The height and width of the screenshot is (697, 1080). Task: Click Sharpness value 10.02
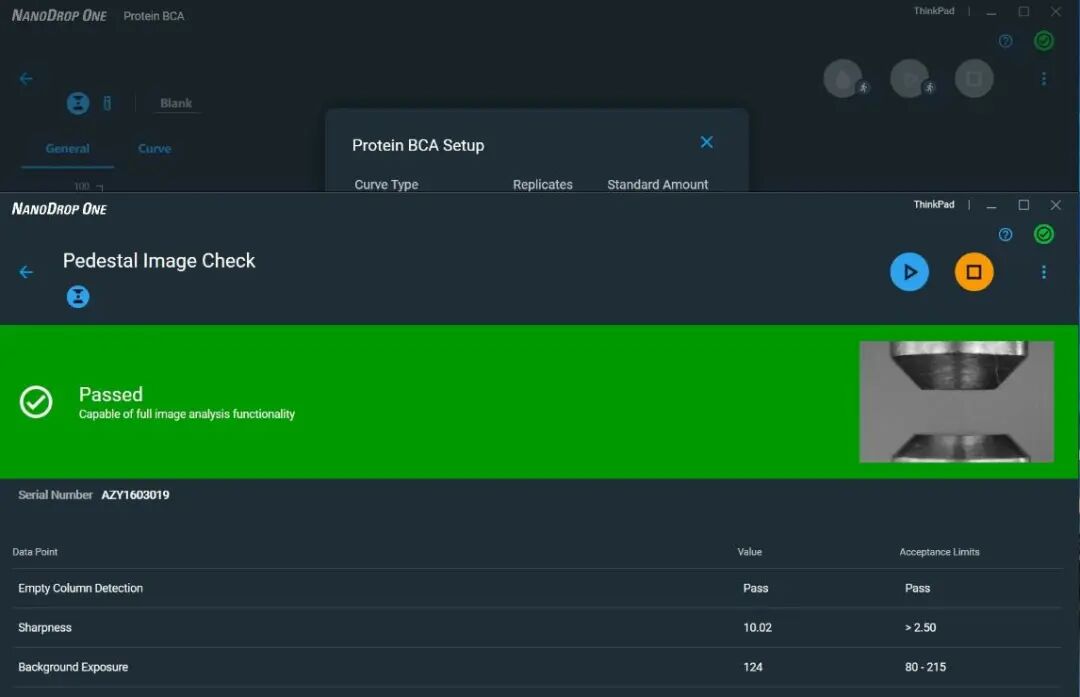[x=758, y=627]
